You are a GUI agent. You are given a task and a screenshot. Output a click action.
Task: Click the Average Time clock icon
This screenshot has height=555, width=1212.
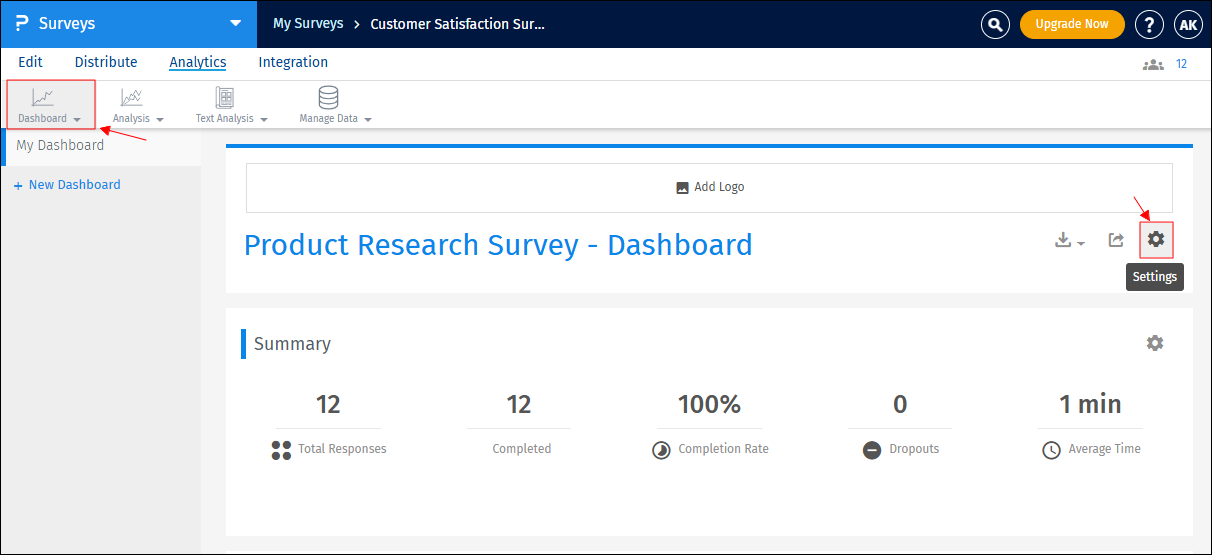tap(1051, 450)
